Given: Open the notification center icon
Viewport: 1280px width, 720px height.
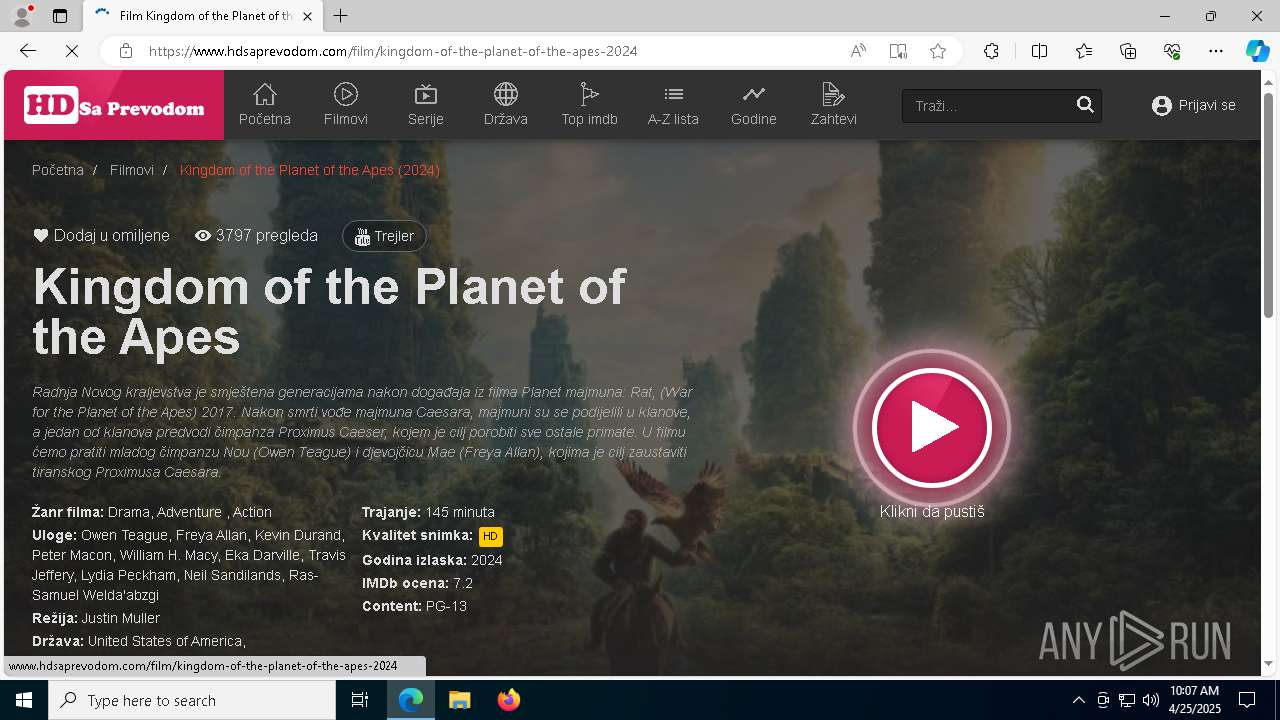Looking at the screenshot, I should [1247, 700].
